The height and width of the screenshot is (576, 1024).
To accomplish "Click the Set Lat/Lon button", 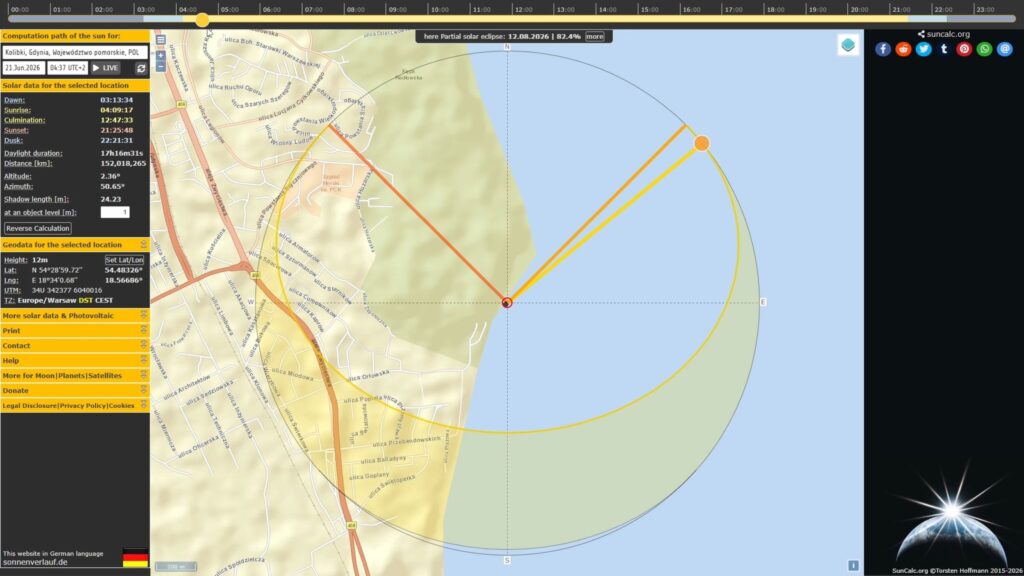I will click(x=124, y=260).
